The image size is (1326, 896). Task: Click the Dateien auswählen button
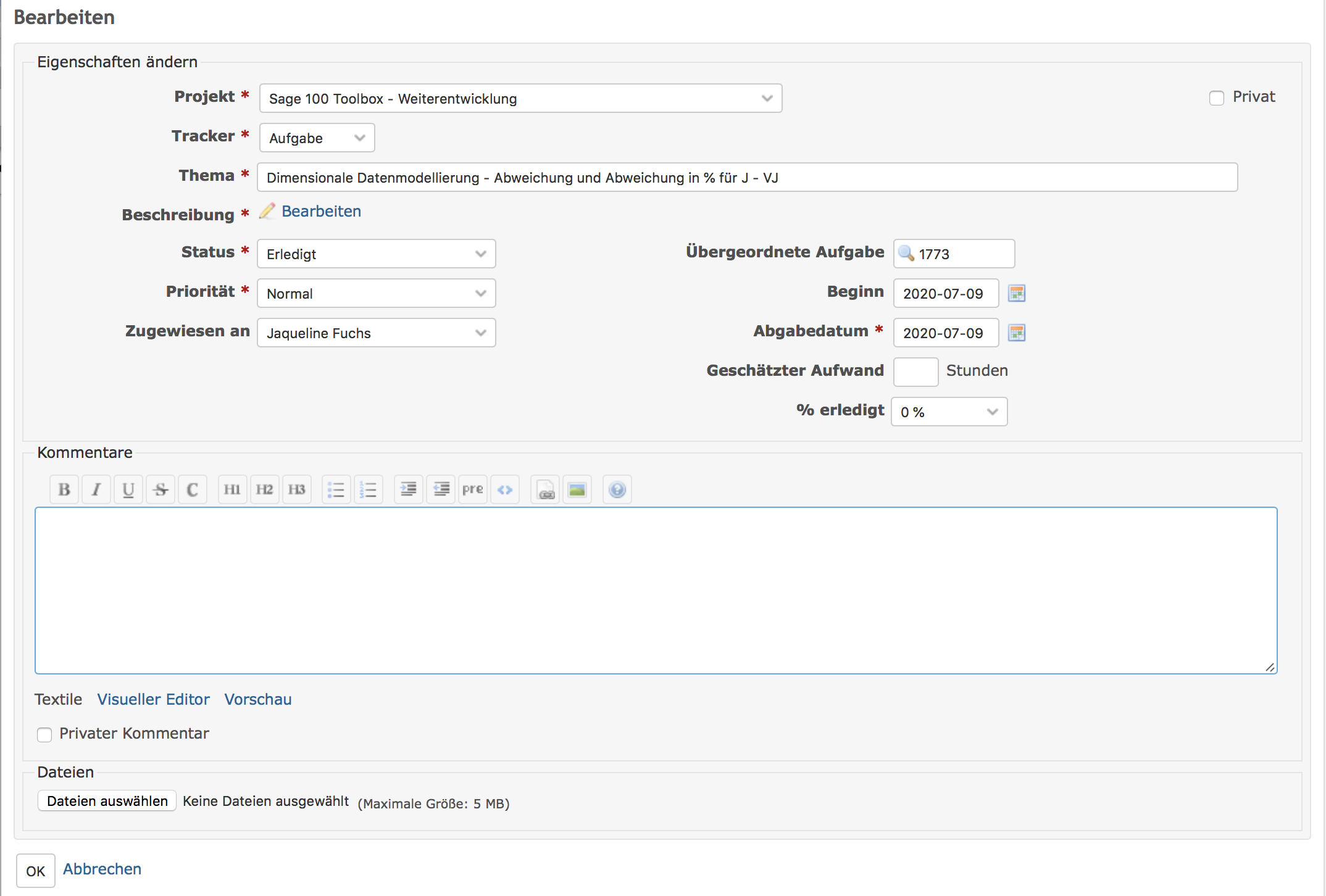click(107, 801)
